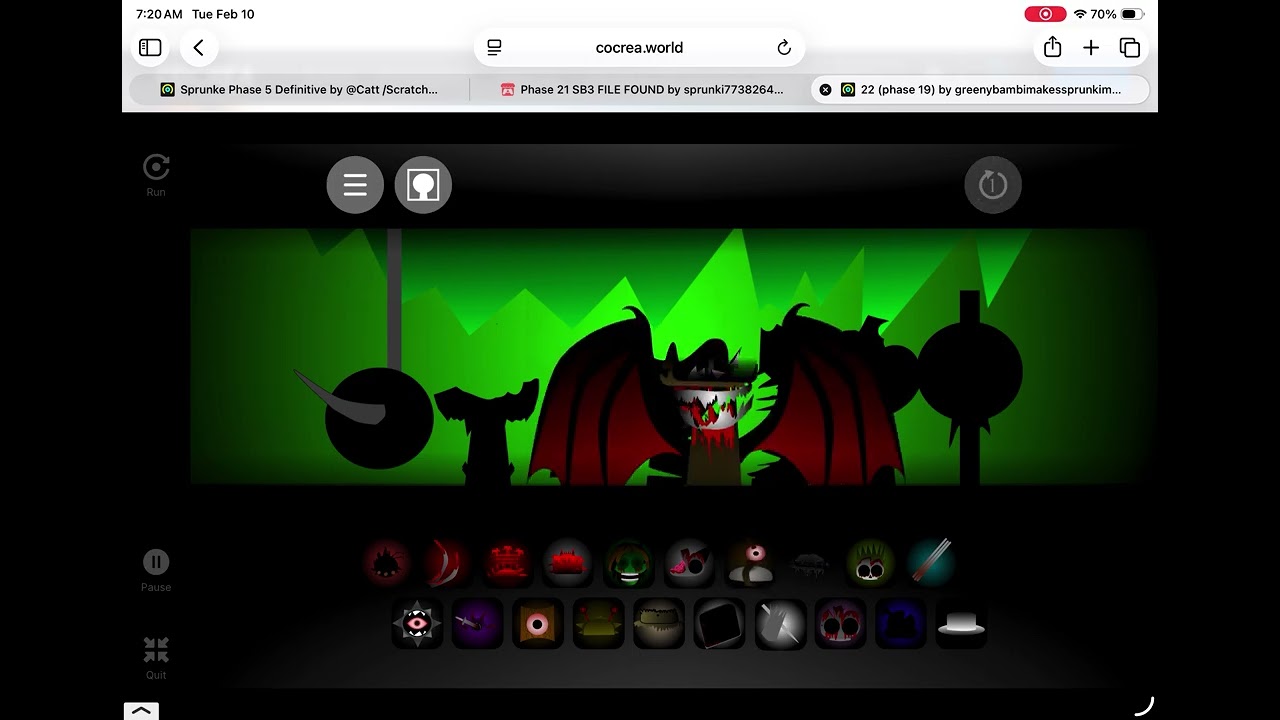Expand the bottom chevron-up handle
Screen dimensions: 1280x720
coord(141,711)
